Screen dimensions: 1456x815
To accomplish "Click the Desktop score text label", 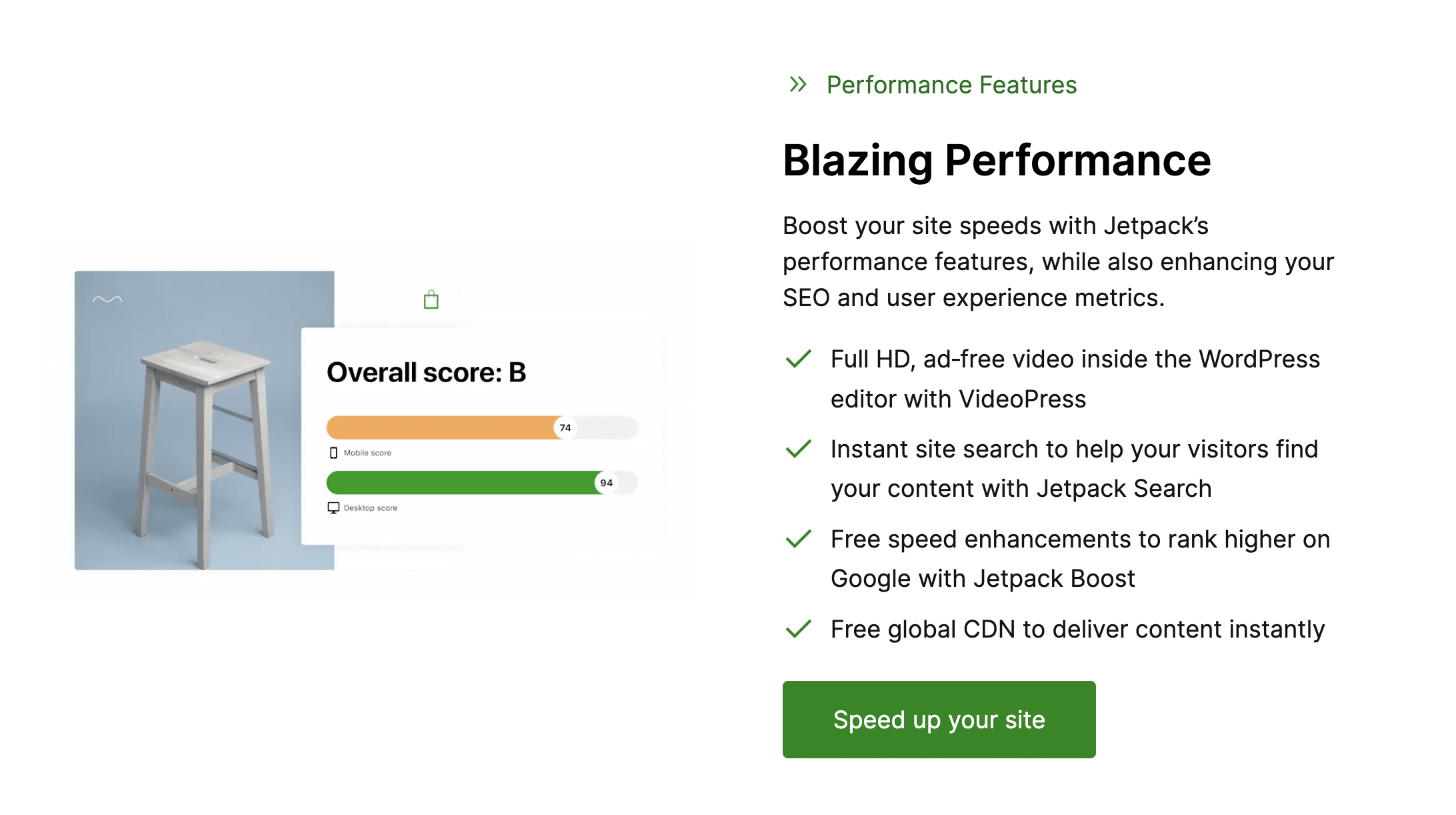I will [x=370, y=508].
